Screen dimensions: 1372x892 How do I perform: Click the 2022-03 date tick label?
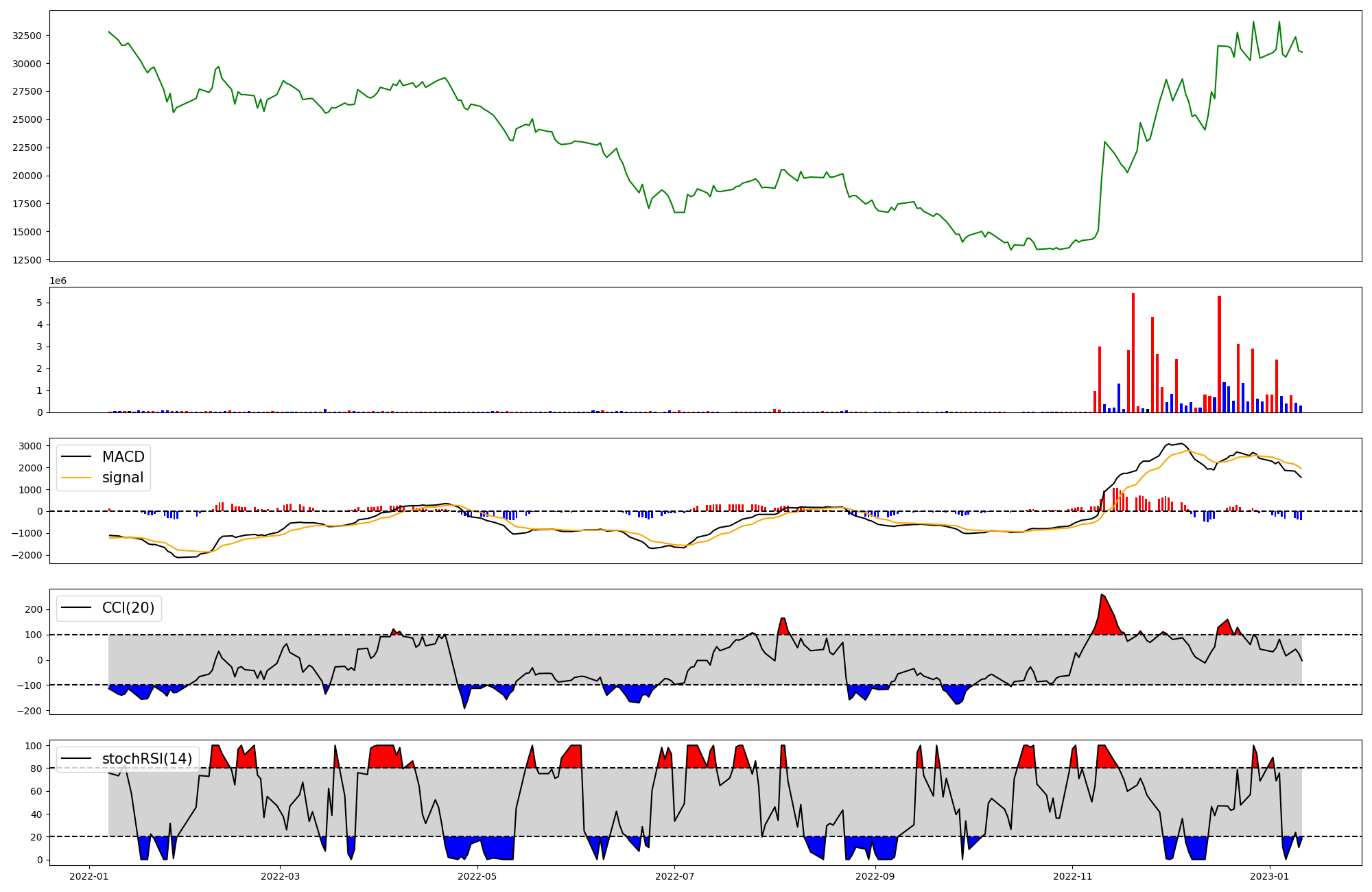pyautogui.click(x=280, y=876)
